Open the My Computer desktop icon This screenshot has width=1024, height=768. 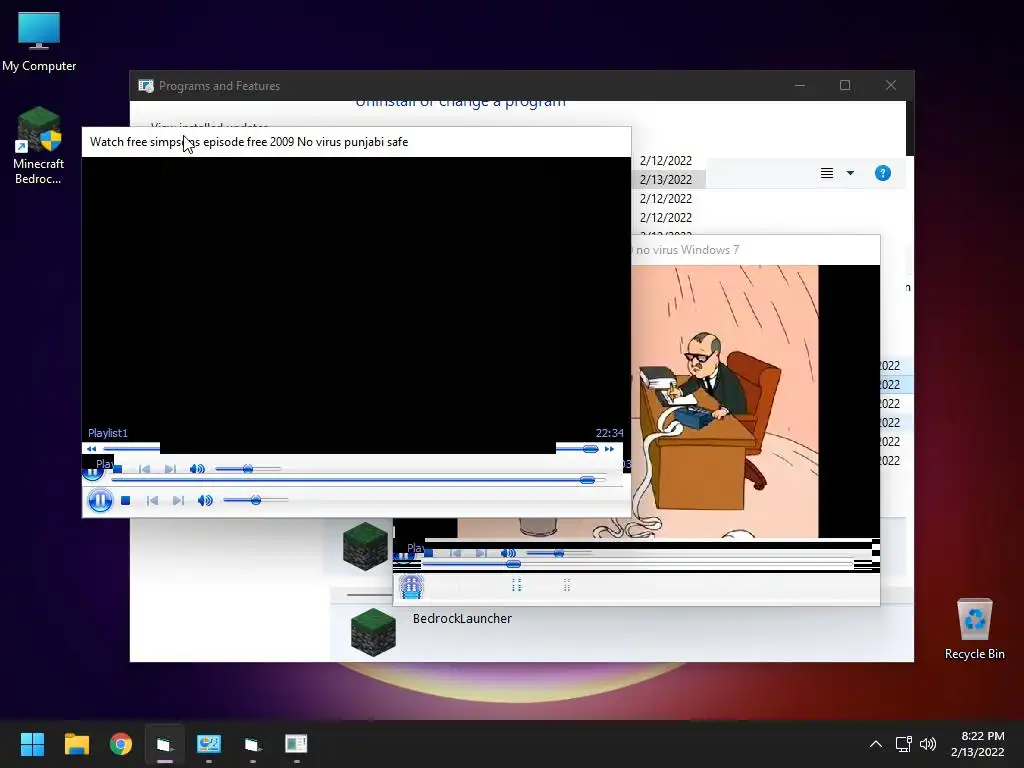pyautogui.click(x=39, y=40)
